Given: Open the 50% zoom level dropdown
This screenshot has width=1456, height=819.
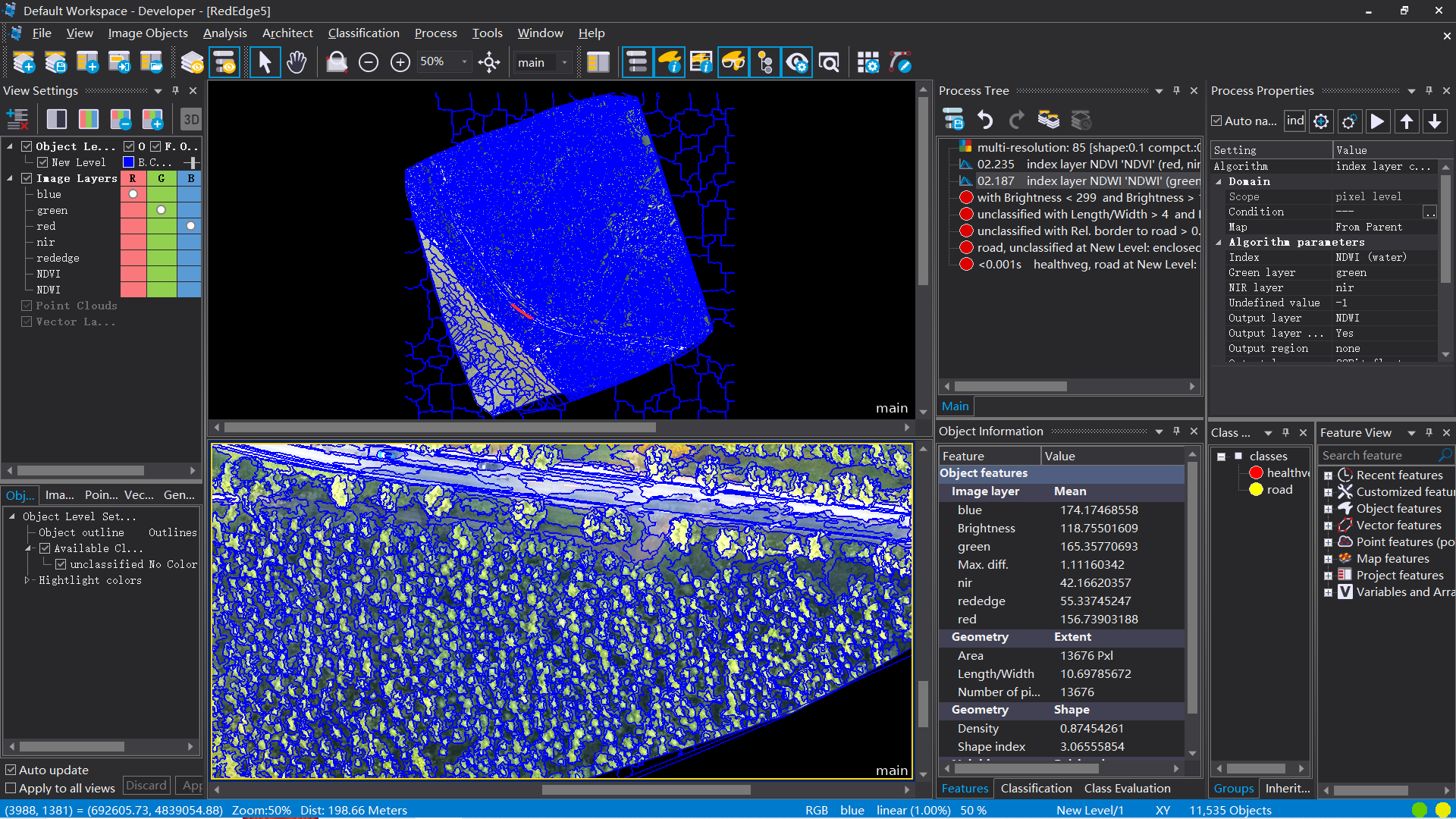Looking at the screenshot, I should pos(464,62).
